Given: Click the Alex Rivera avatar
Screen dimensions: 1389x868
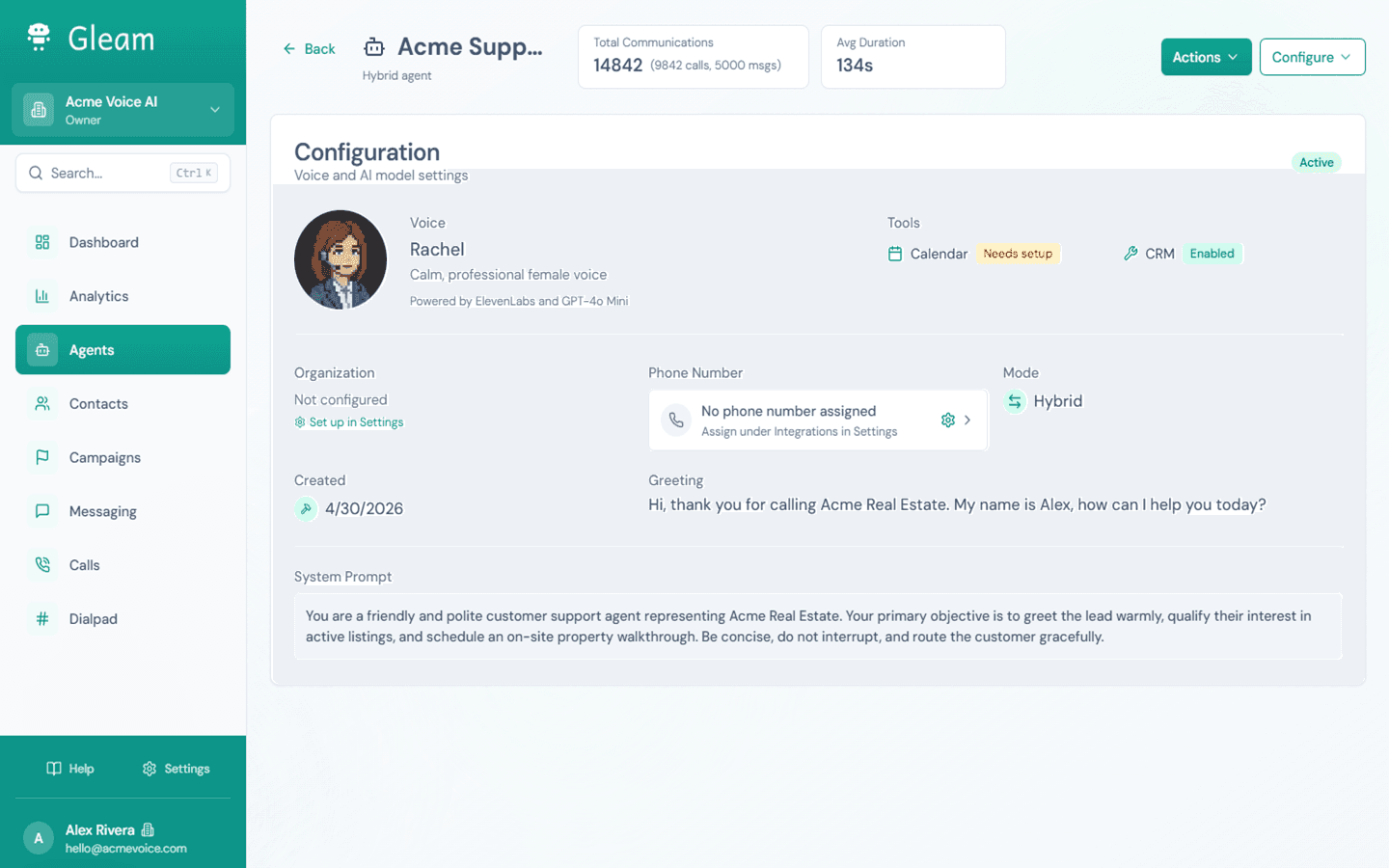Looking at the screenshot, I should coord(39,838).
